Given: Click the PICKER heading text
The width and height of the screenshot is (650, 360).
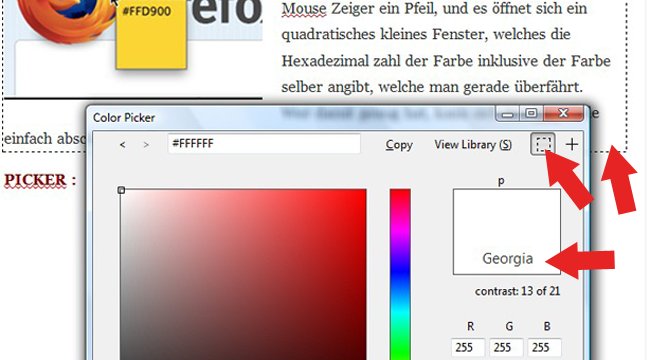Looking at the screenshot, I should pos(35,180).
